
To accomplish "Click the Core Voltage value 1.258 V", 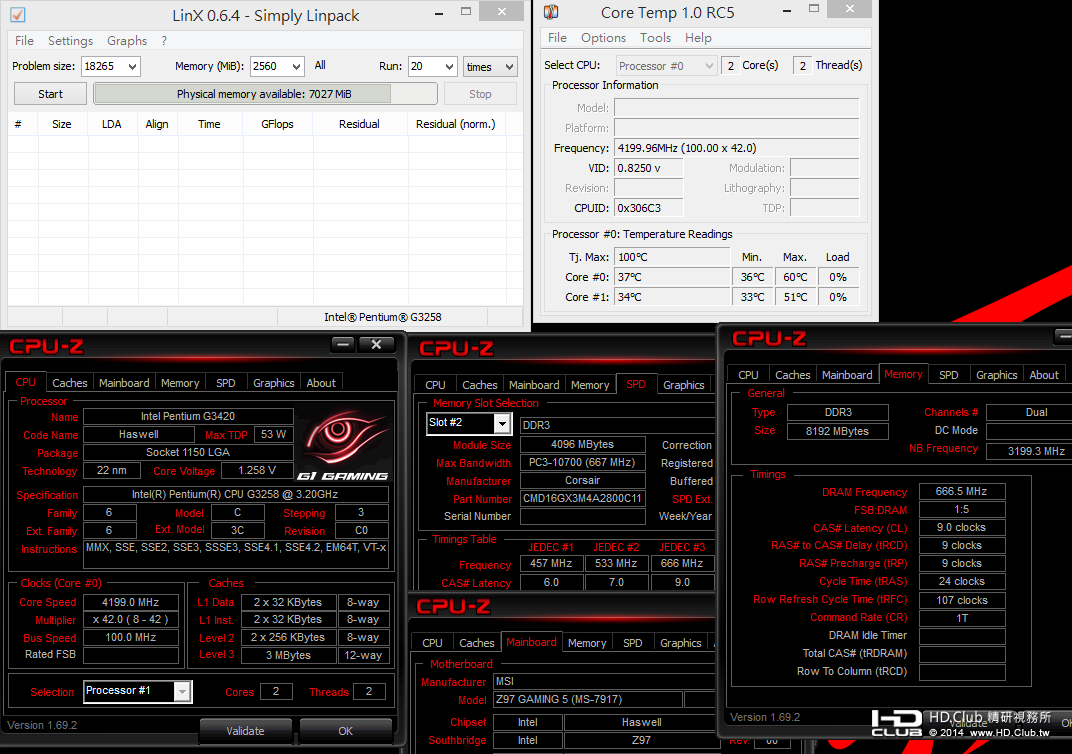I will (x=257, y=470).
